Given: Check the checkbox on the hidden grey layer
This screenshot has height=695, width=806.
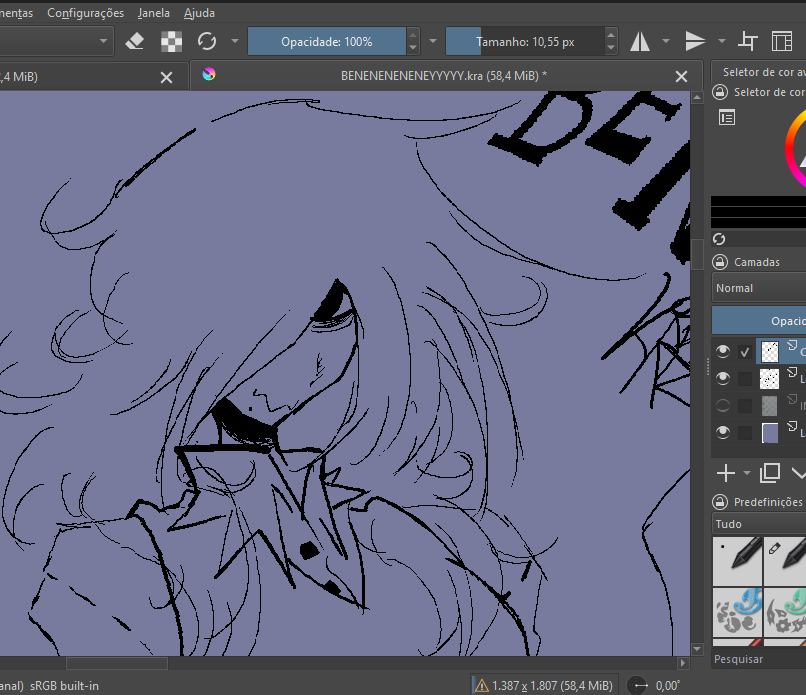Looking at the screenshot, I should tap(744, 406).
